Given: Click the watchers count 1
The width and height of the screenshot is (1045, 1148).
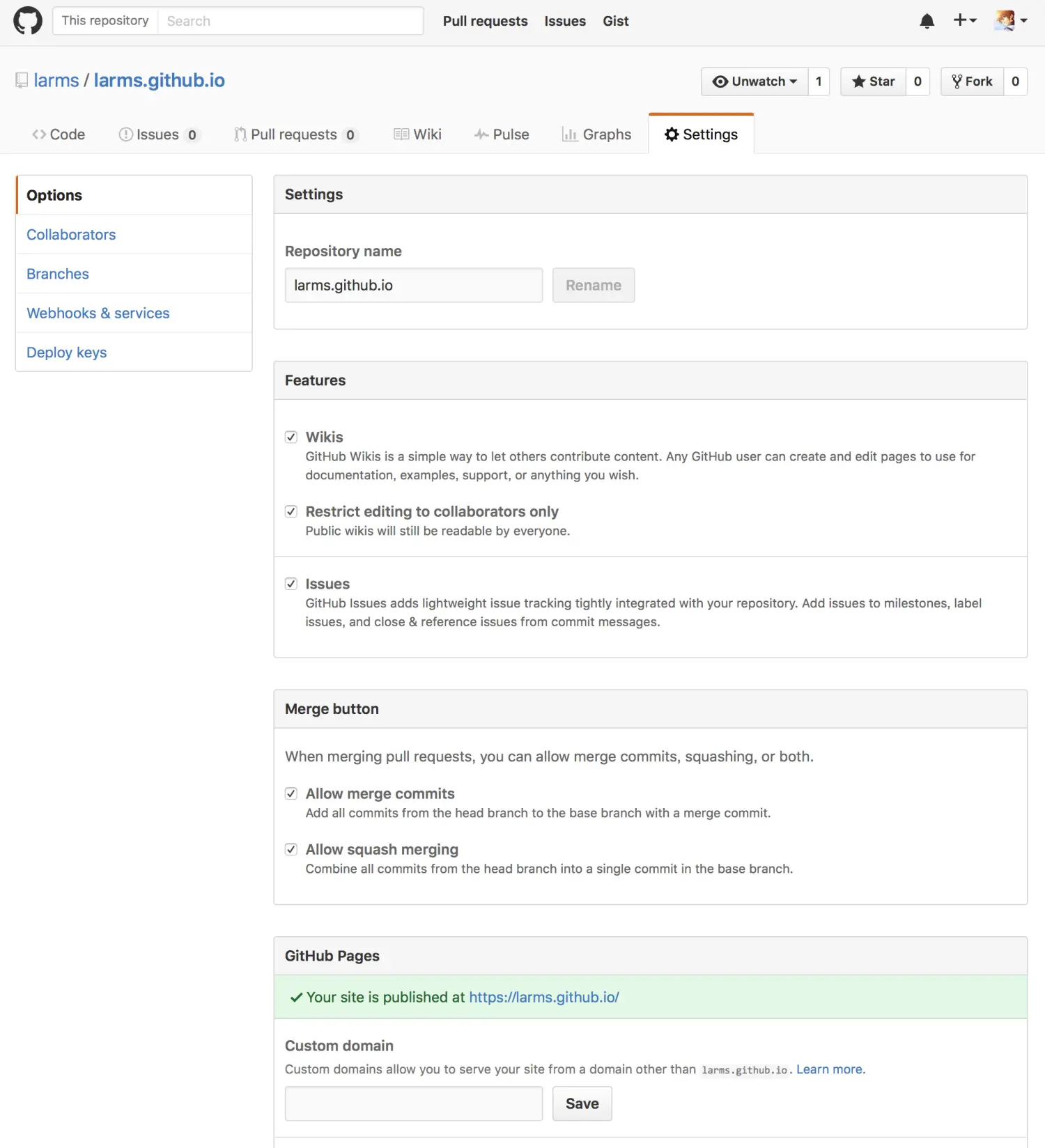Looking at the screenshot, I should pyautogui.click(x=819, y=82).
